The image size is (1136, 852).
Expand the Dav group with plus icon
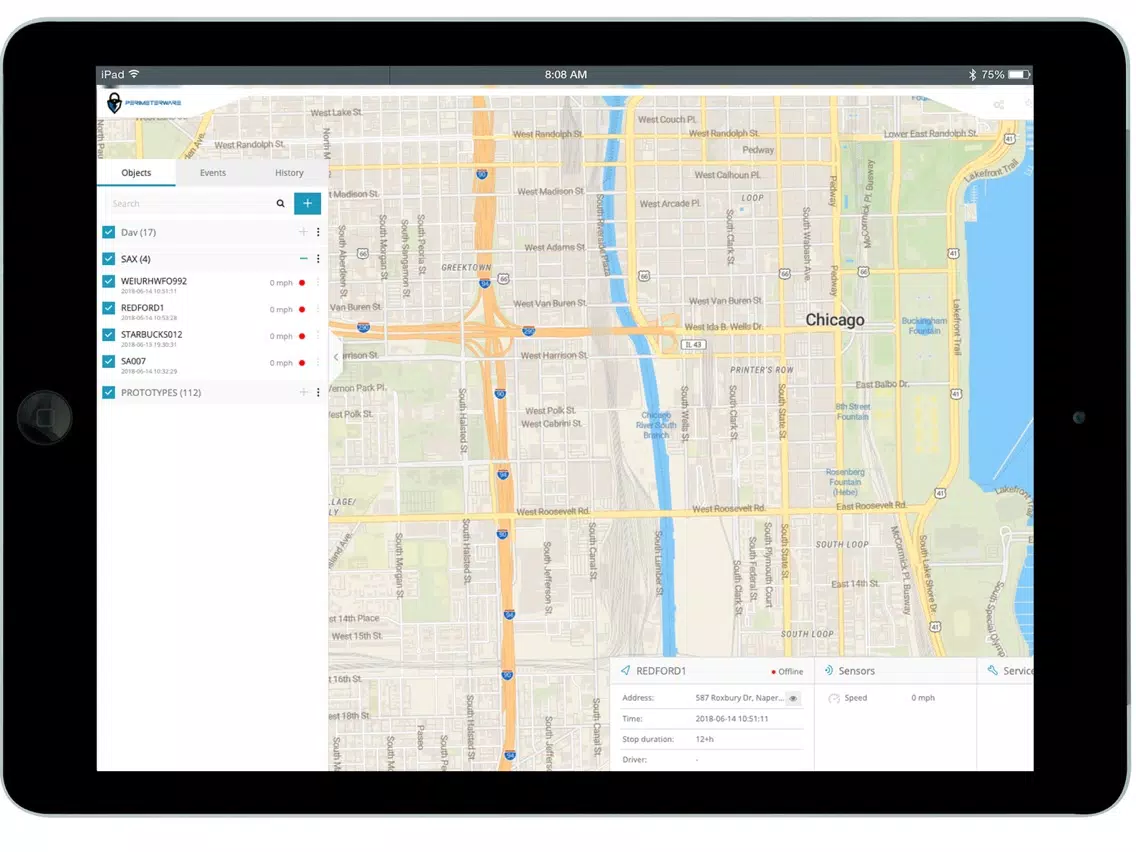pyautogui.click(x=303, y=232)
